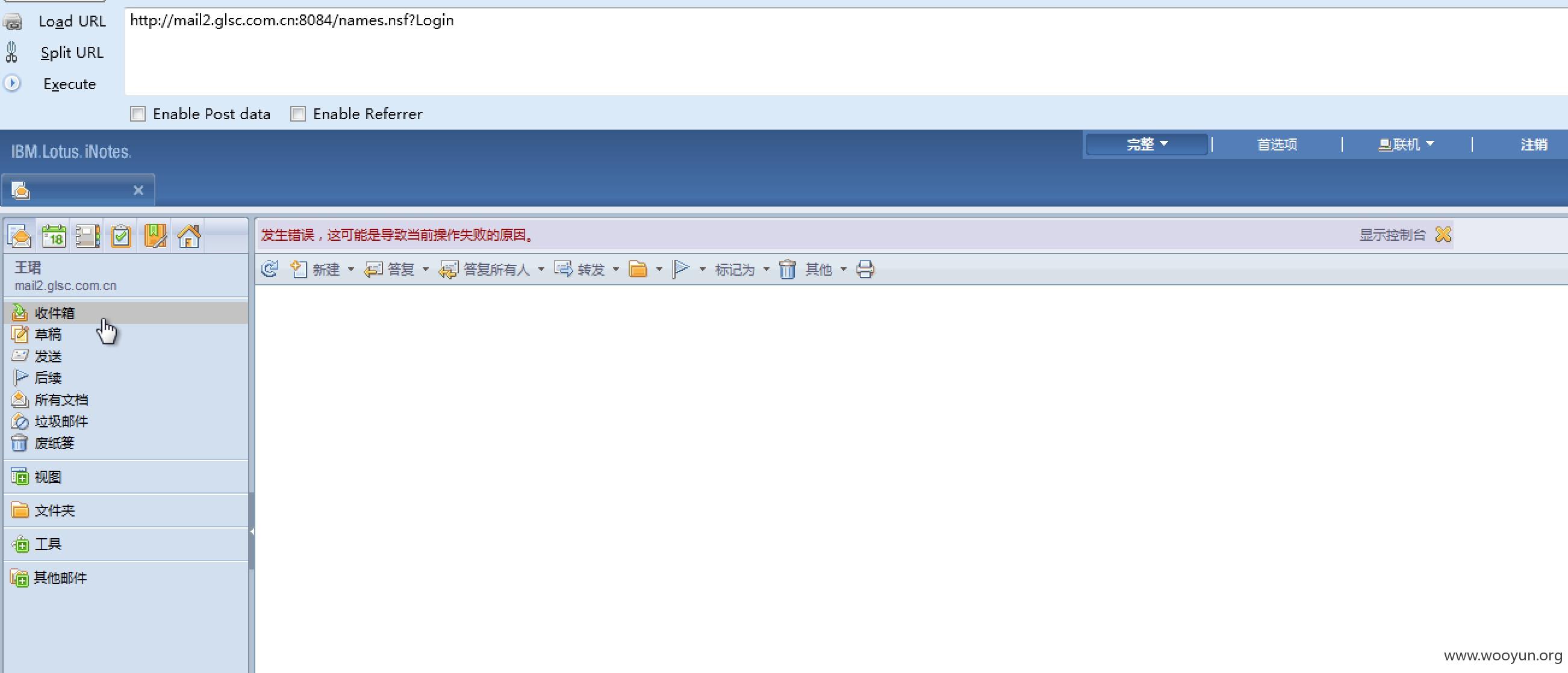Click the 转发 forward button
1568x673 pixels.
point(579,269)
